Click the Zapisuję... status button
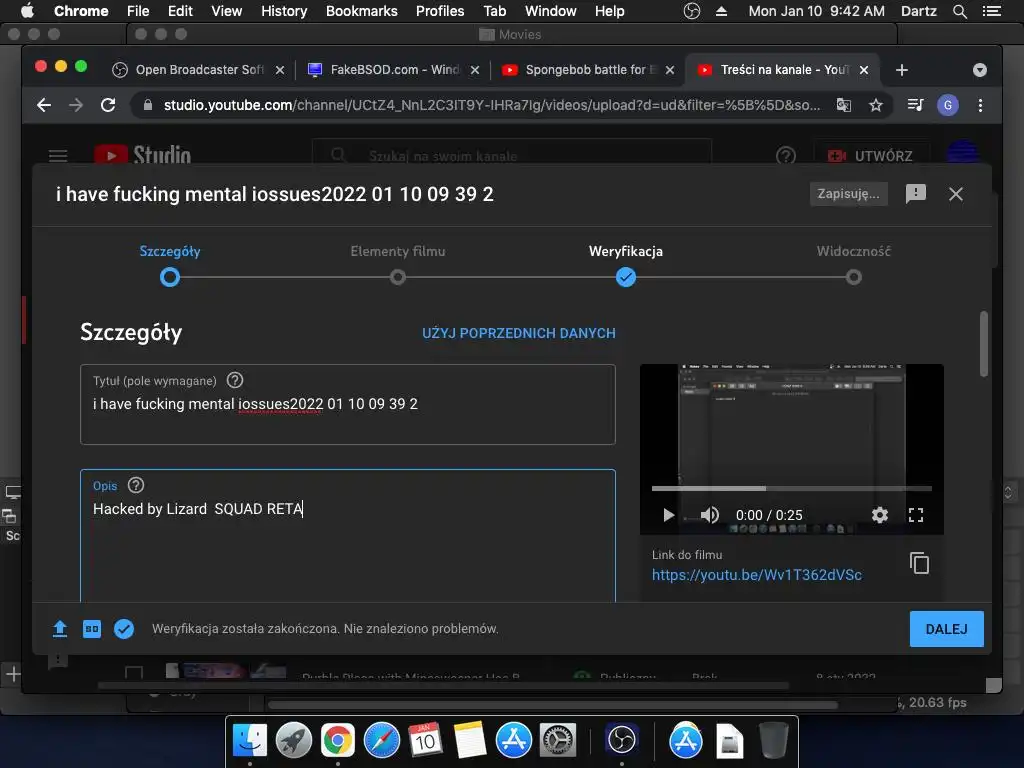Screen dimensions: 1024x768 [x=848, y=194]
